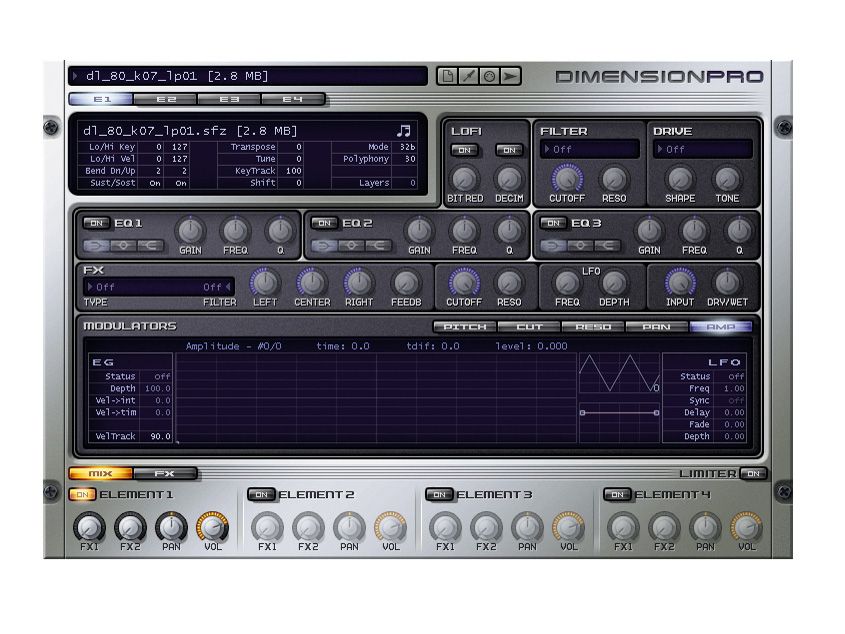Click the new program page icon
845x634 pixels.
coord(447,76)
